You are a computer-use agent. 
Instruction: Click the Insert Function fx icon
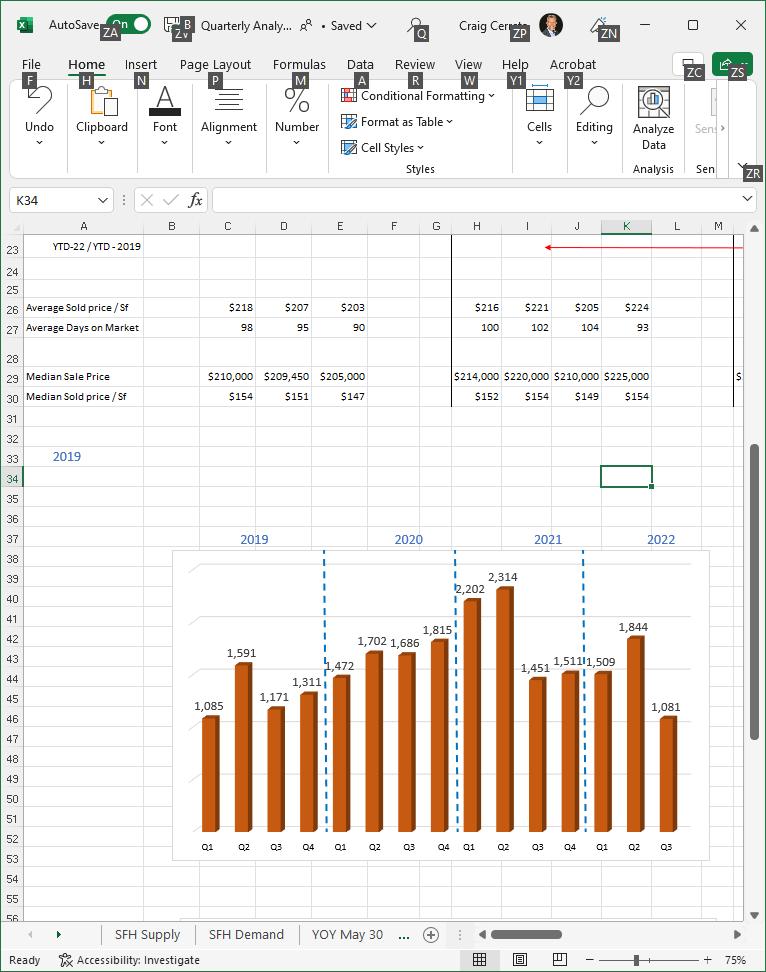195,200
